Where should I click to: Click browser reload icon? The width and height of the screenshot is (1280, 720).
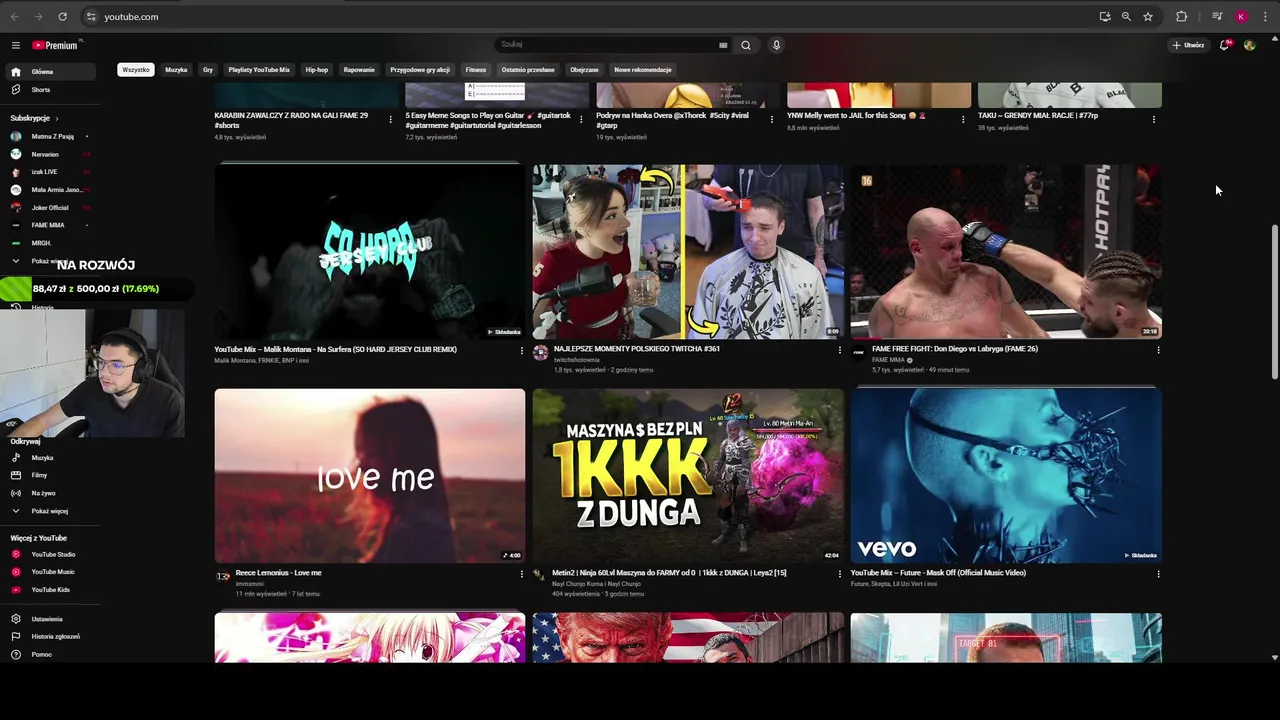pyautogui.click(x=62, y=17)
